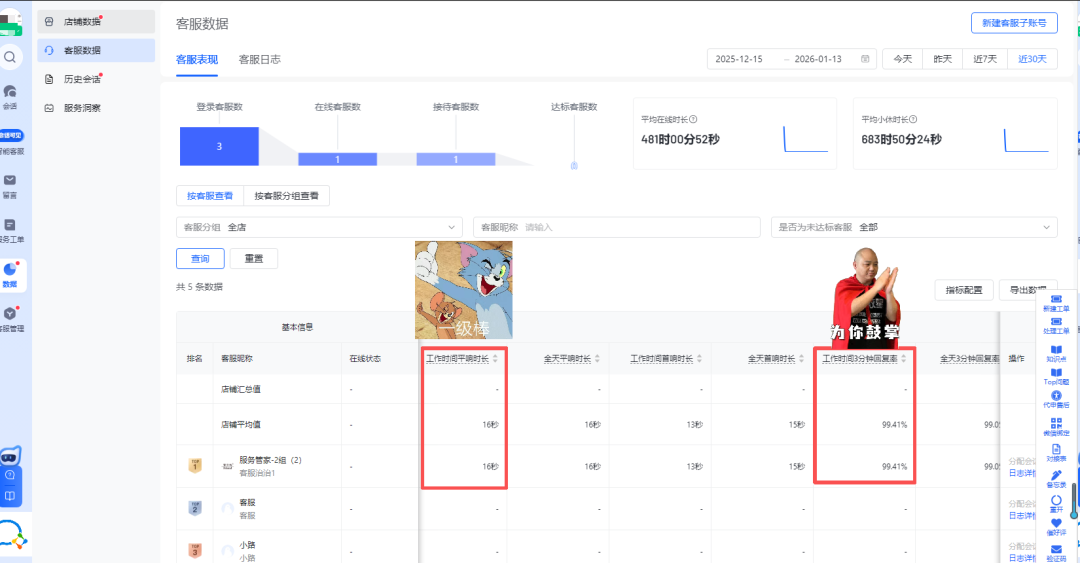This screenshot has width=1080, height=563.
Task: Switch to the 客服表现 tab
Action: 197,59
